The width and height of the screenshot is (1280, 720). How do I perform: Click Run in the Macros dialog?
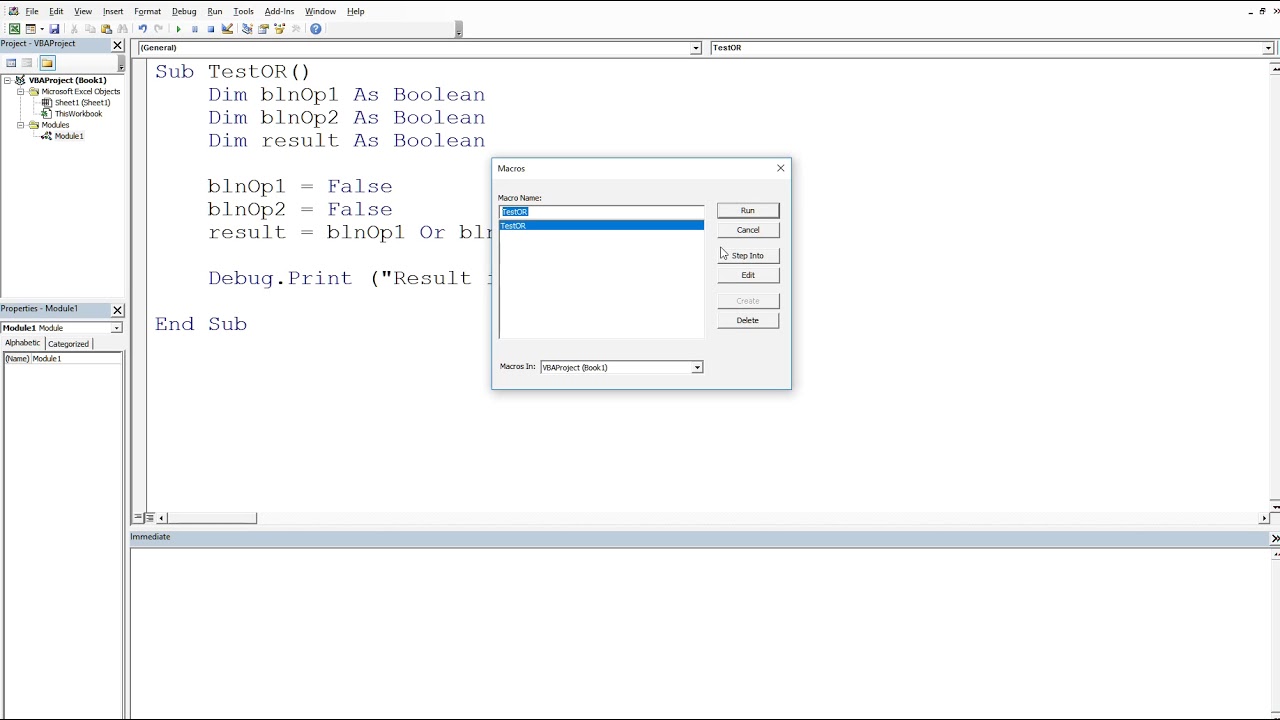tap(748, 210)
